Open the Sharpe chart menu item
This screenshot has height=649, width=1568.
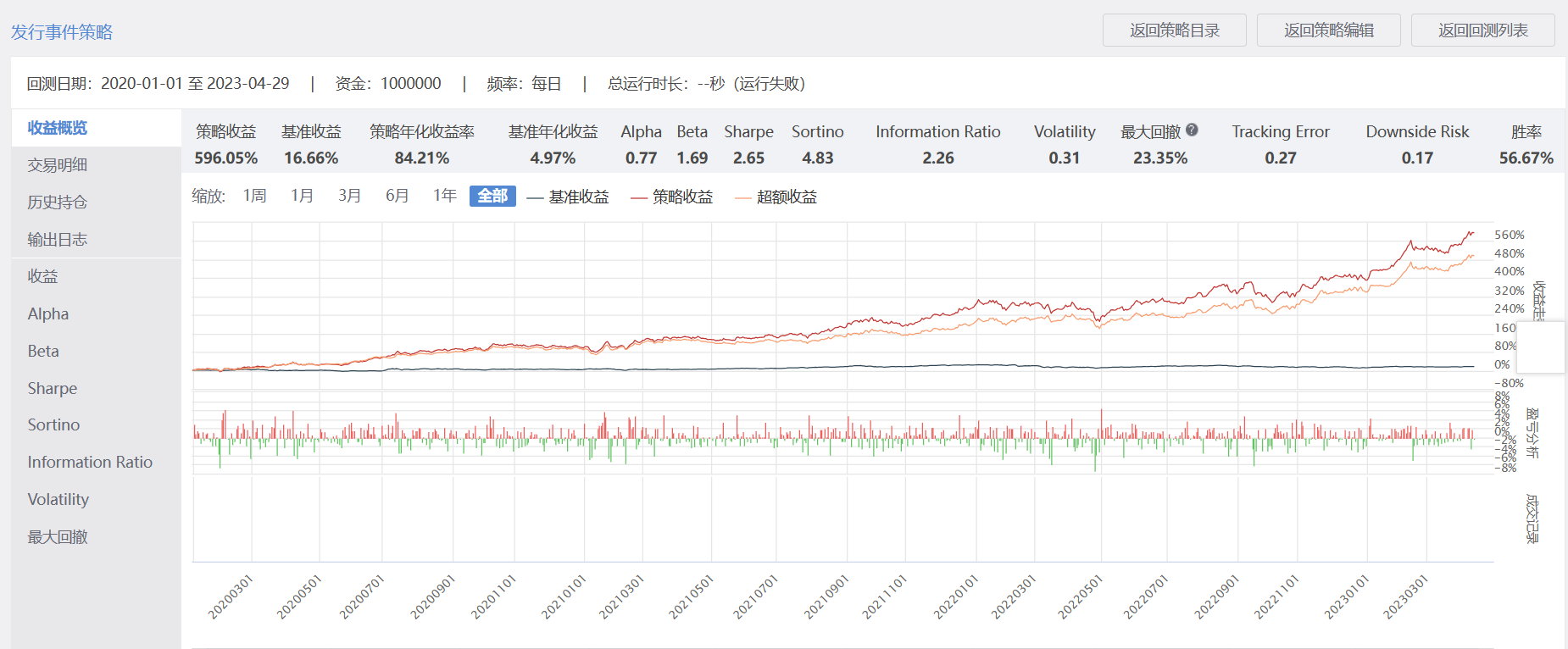tap(53, 388)
